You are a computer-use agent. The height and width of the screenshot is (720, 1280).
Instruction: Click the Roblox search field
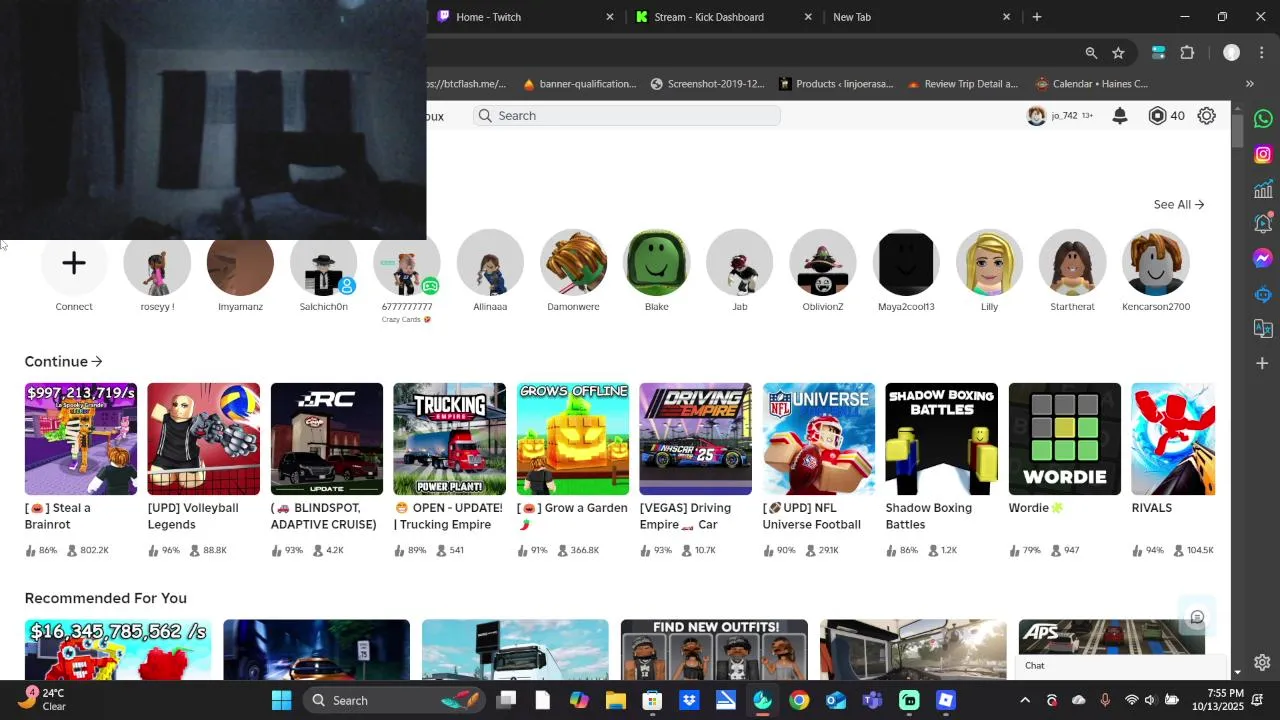(x=627, y=116)
